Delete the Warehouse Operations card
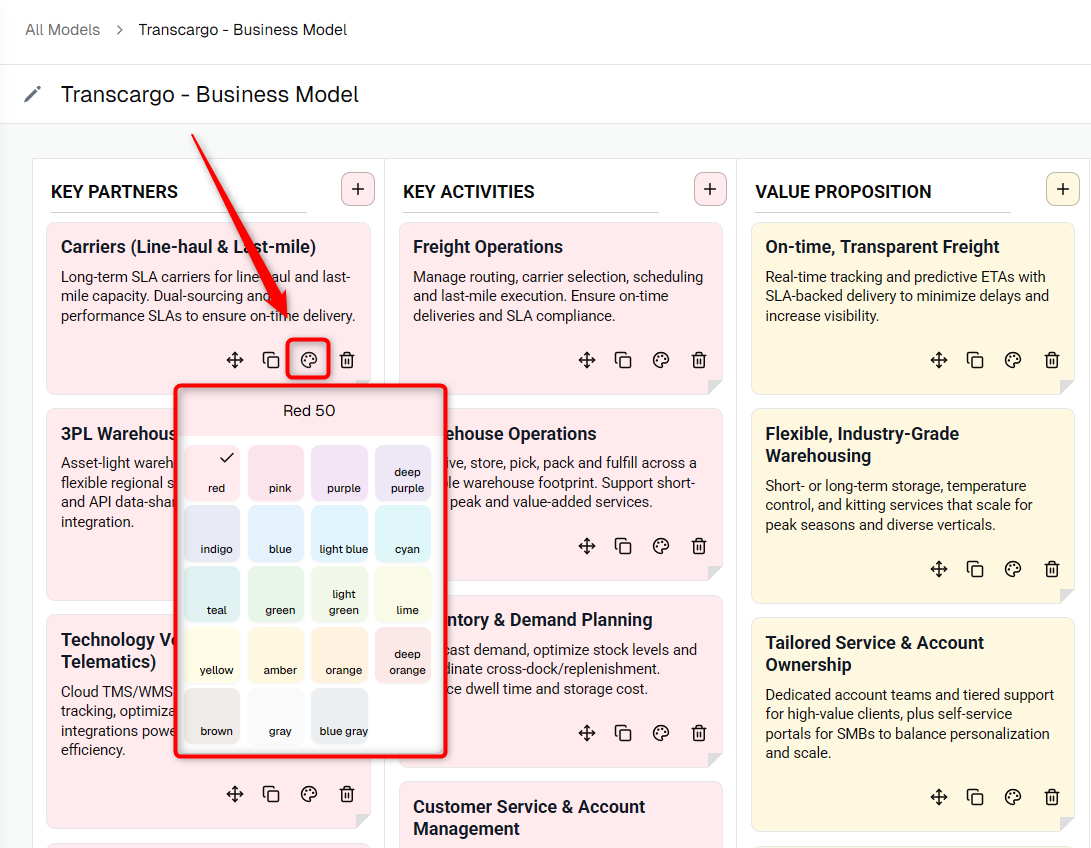This screenshot has height=848, width=1091. pos(699,546)
